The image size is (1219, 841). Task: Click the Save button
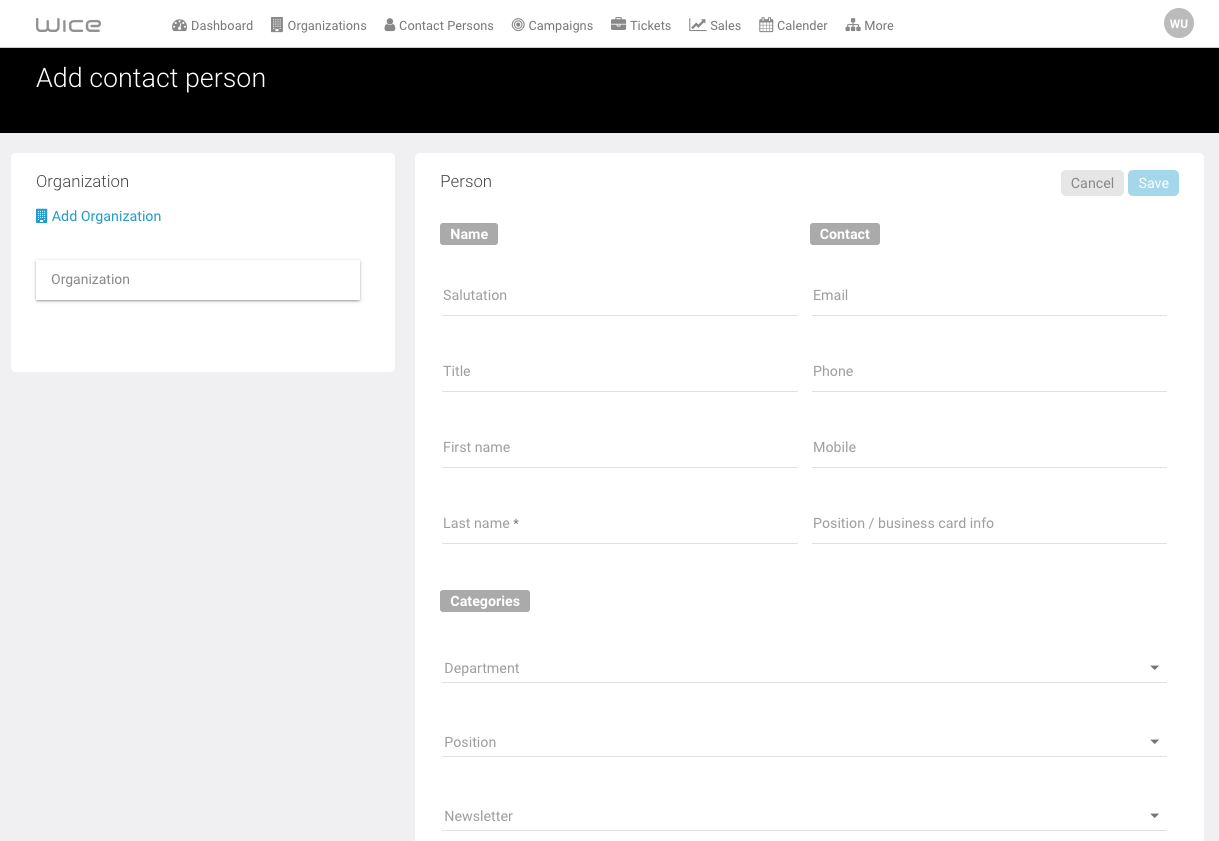[x=1153, y=183]
